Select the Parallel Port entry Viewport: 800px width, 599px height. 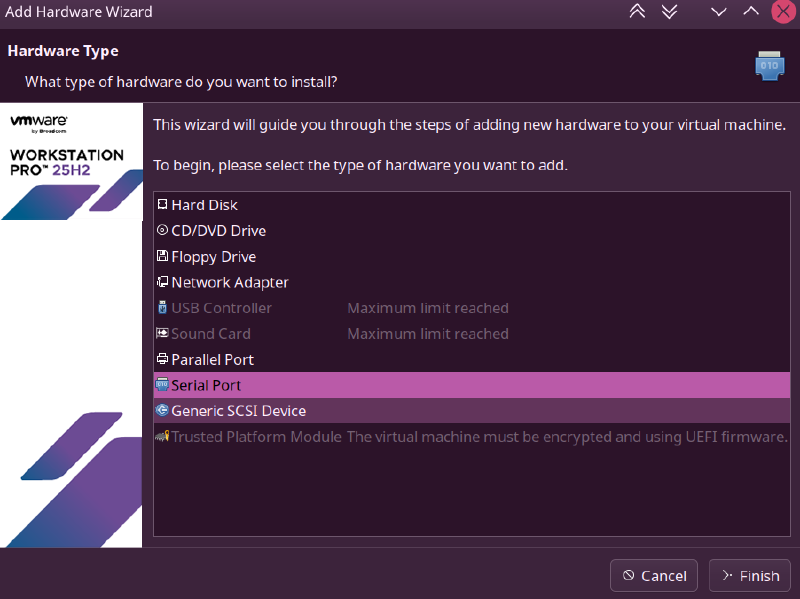tap(212, 360)
